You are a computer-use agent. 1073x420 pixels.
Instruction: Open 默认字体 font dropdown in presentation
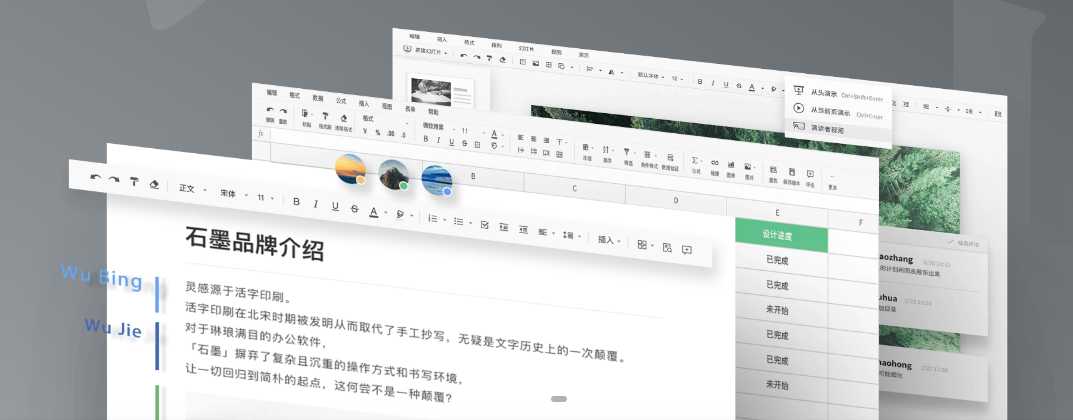pos(651,75)
